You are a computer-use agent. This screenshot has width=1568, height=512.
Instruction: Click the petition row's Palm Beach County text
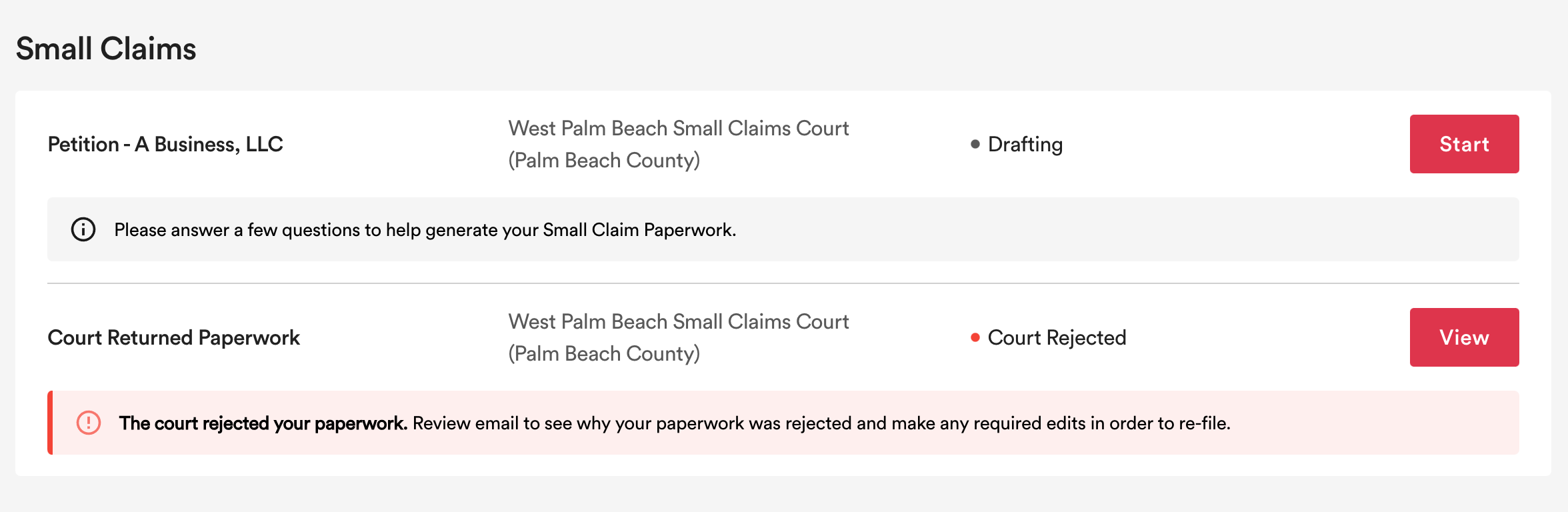coord(604,160)
